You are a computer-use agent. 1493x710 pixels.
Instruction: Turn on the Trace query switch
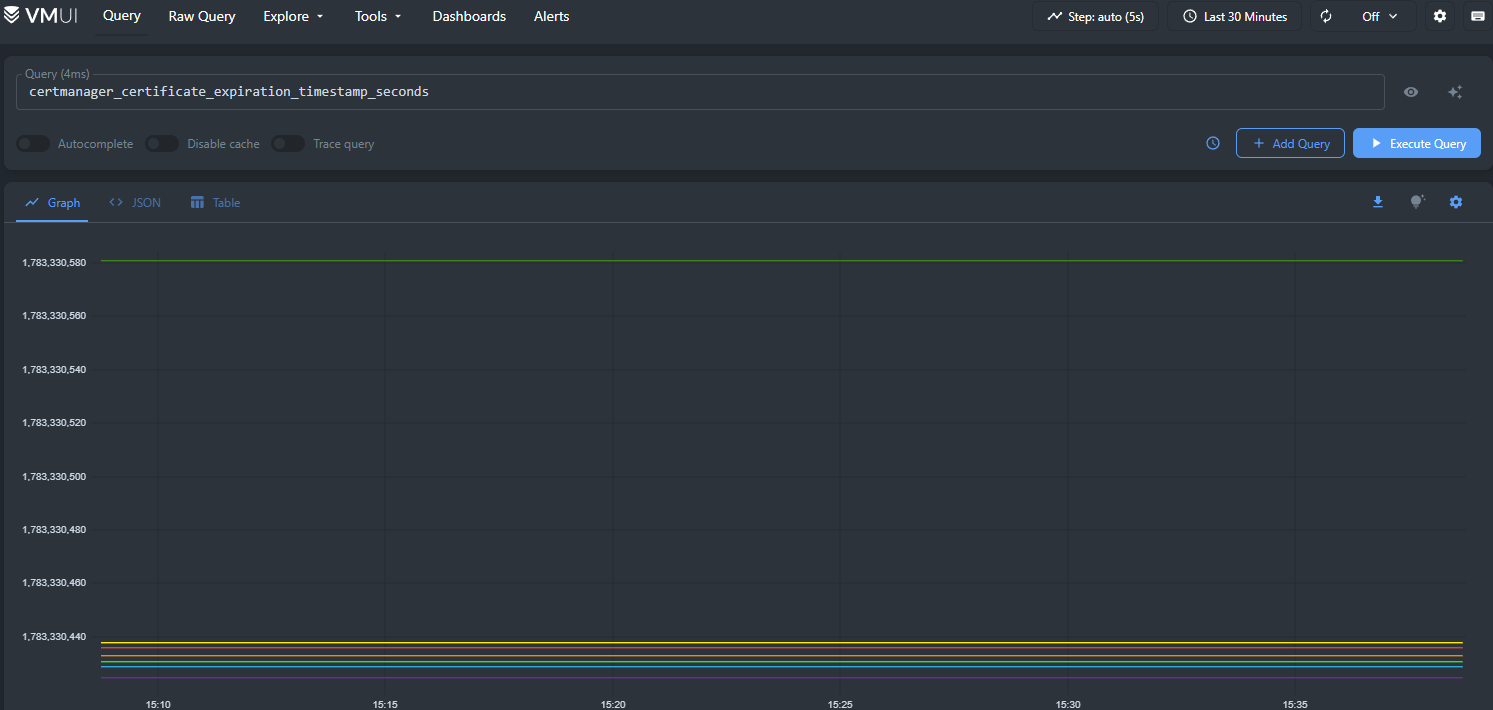[288, 144]
